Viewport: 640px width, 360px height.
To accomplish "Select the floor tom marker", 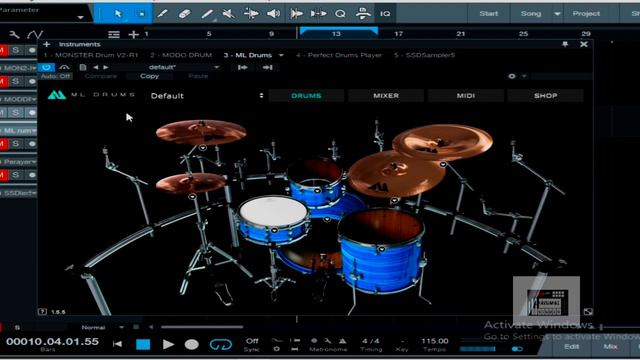I will (382, 249).
